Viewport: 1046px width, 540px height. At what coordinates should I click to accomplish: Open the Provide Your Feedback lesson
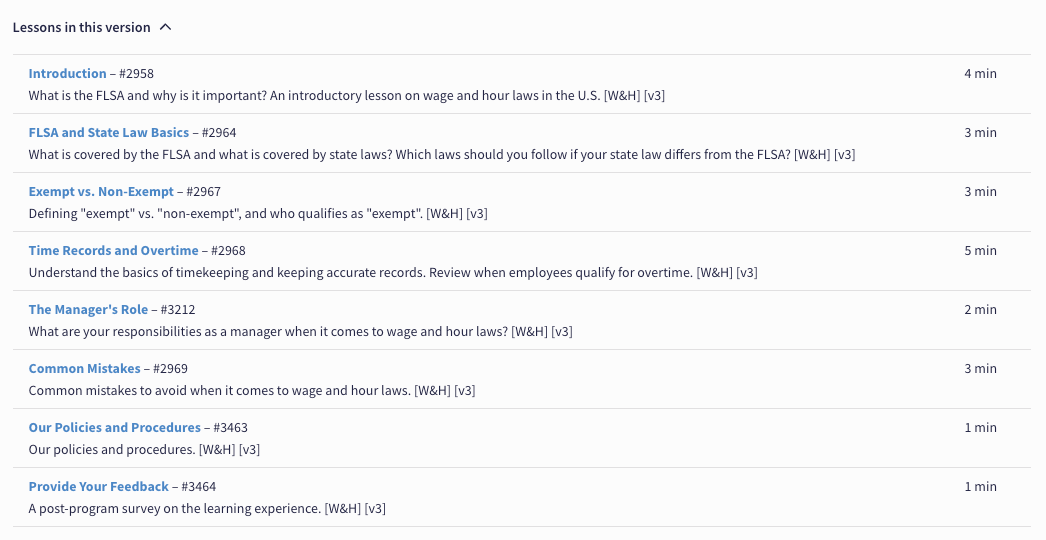point(98,487)
